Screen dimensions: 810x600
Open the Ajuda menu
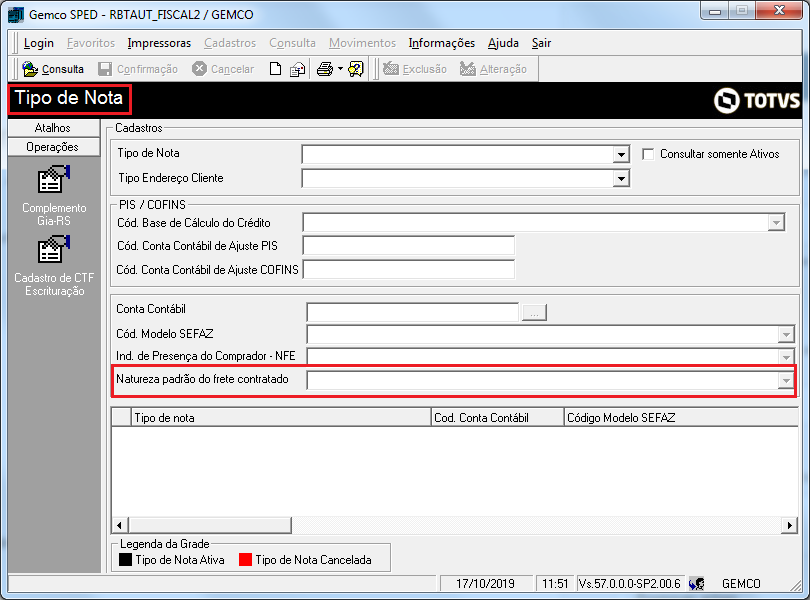click(503, 43)
